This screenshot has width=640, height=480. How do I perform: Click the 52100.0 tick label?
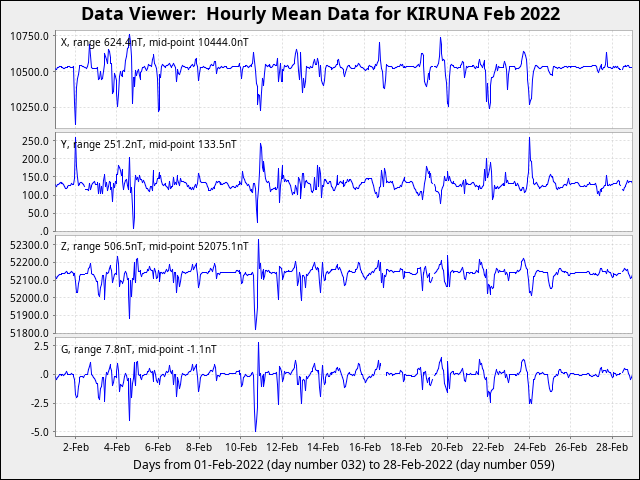pos(29,280)
